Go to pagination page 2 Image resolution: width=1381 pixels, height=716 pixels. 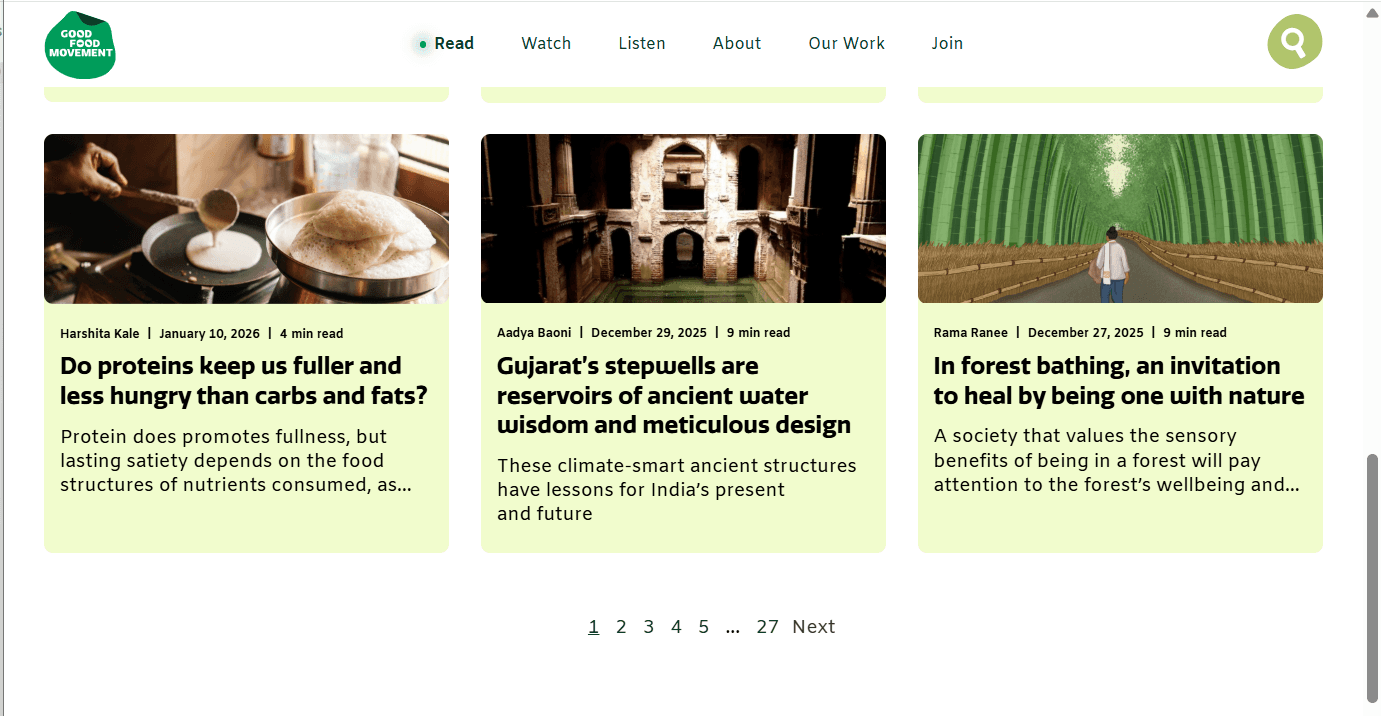click(621, 627)
